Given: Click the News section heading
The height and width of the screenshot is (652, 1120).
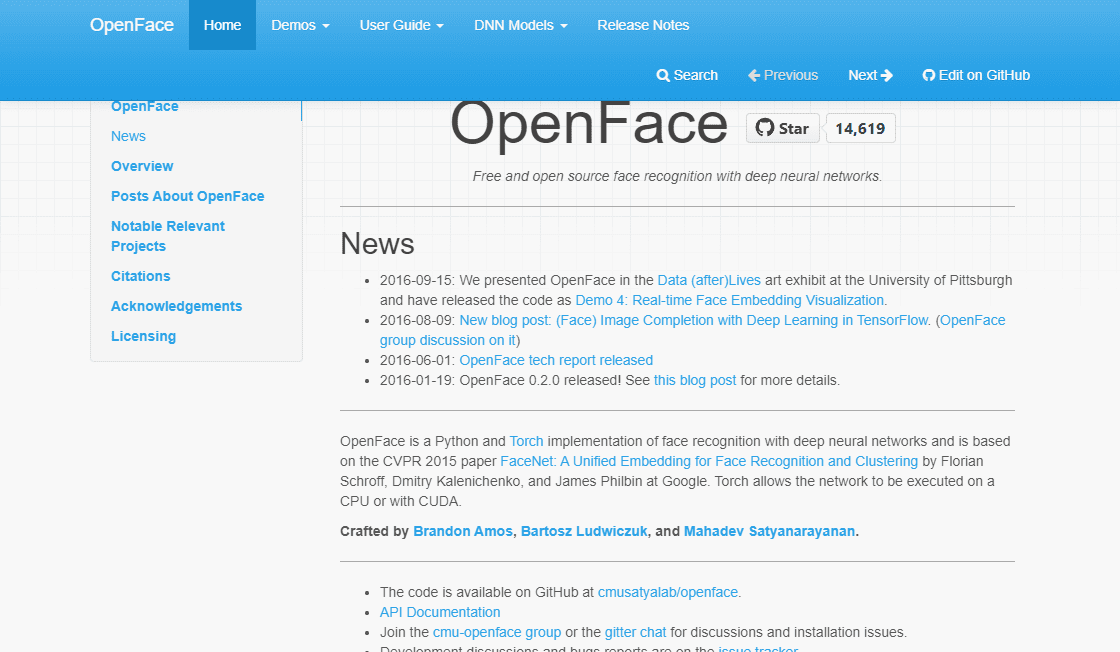Looking at the screenshot, I should click(x=376, y=244).
